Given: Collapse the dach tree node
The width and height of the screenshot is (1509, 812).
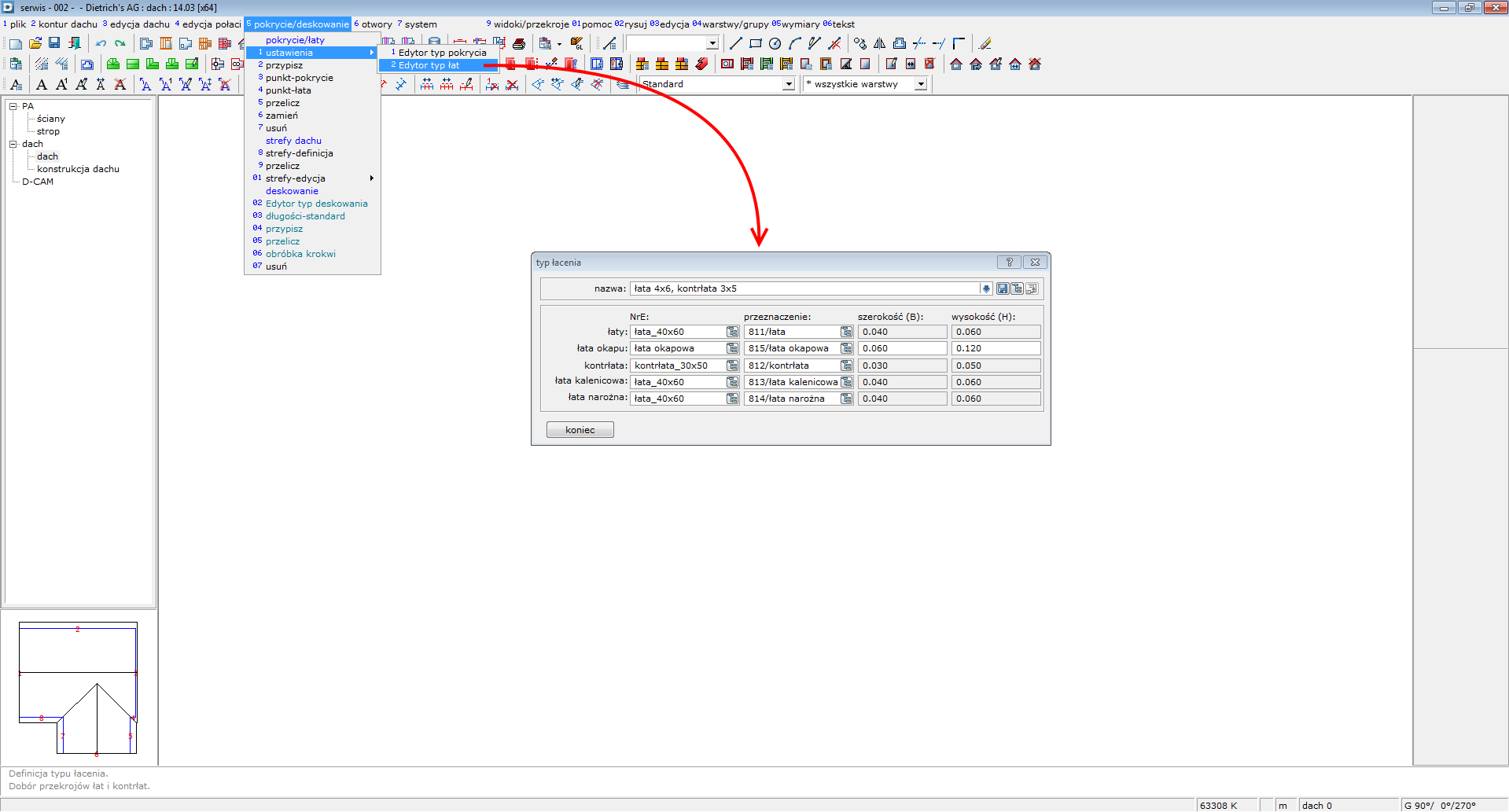Looking at the screenshot, I should point(13,144).
